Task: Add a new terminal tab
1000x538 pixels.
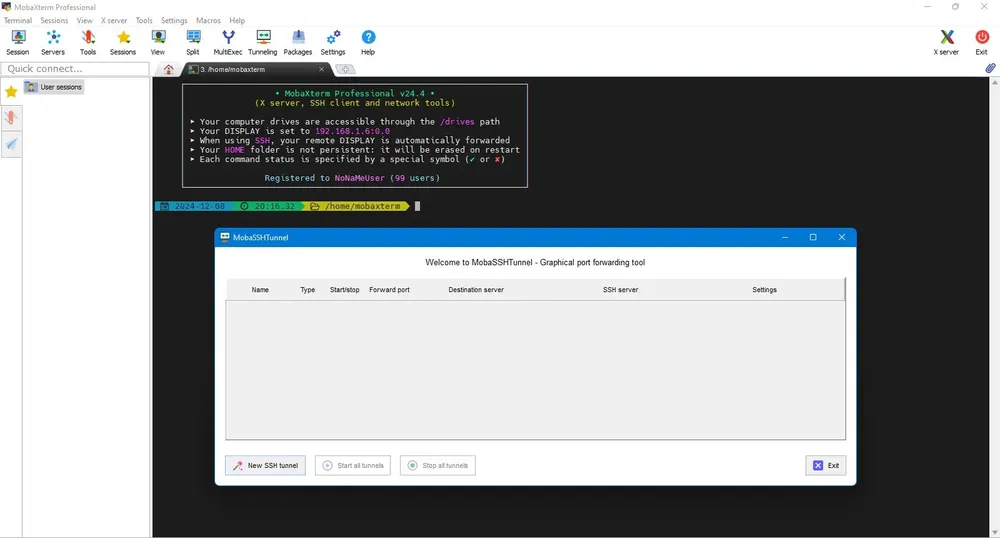Action: (345, 69)
